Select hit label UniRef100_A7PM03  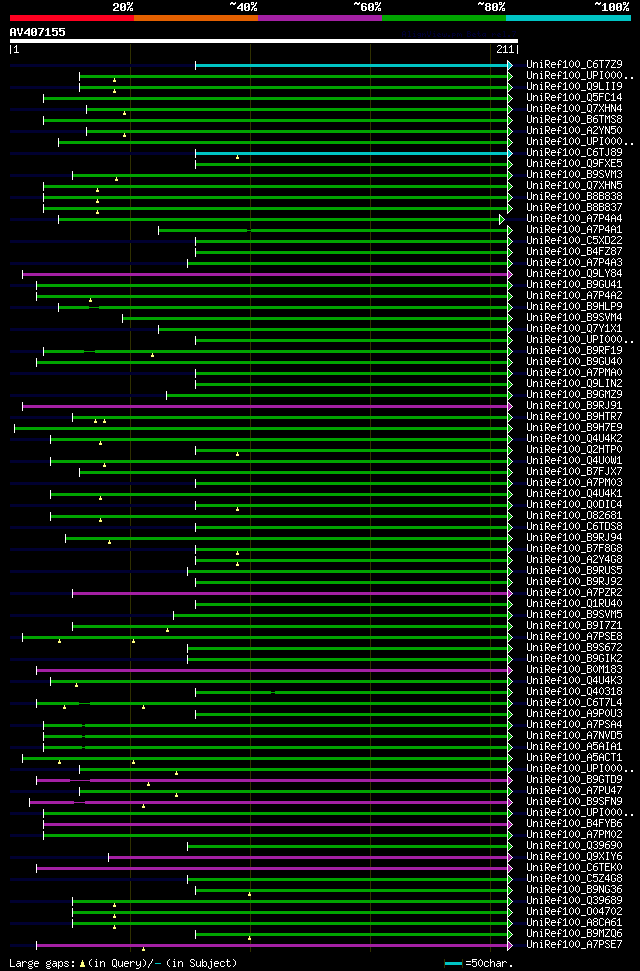574,482
